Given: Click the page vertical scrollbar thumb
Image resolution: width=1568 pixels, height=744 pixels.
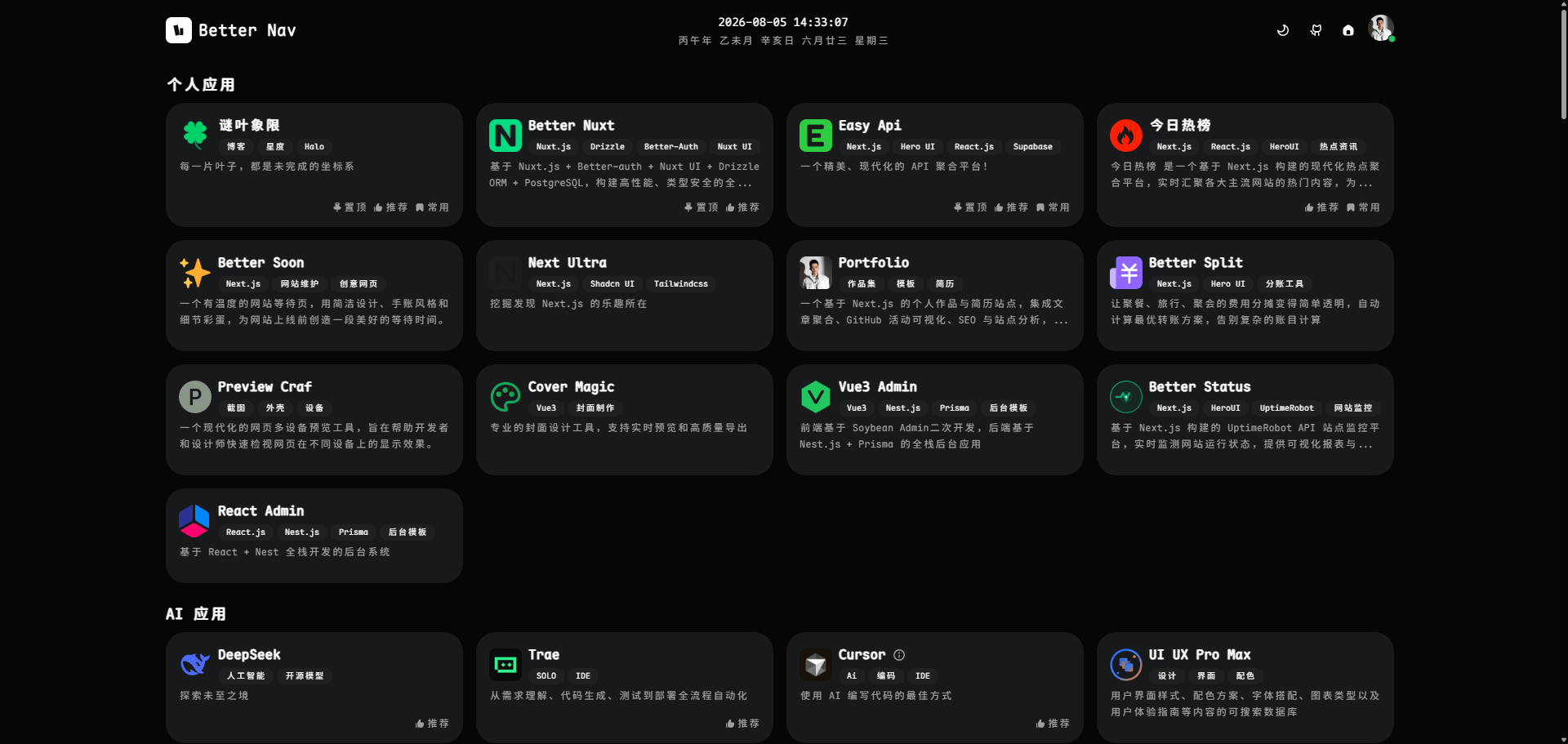Looking at the screenshot, I should pos(1563,65).
